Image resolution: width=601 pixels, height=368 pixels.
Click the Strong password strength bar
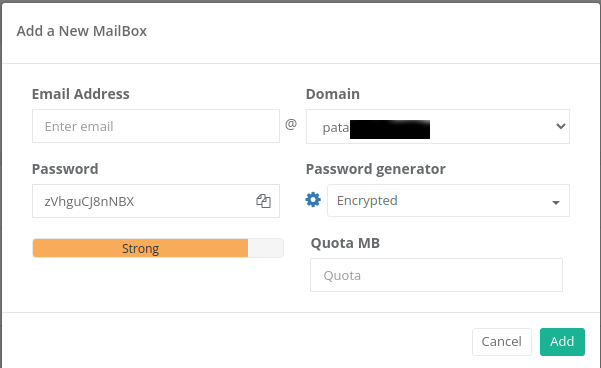140,248
